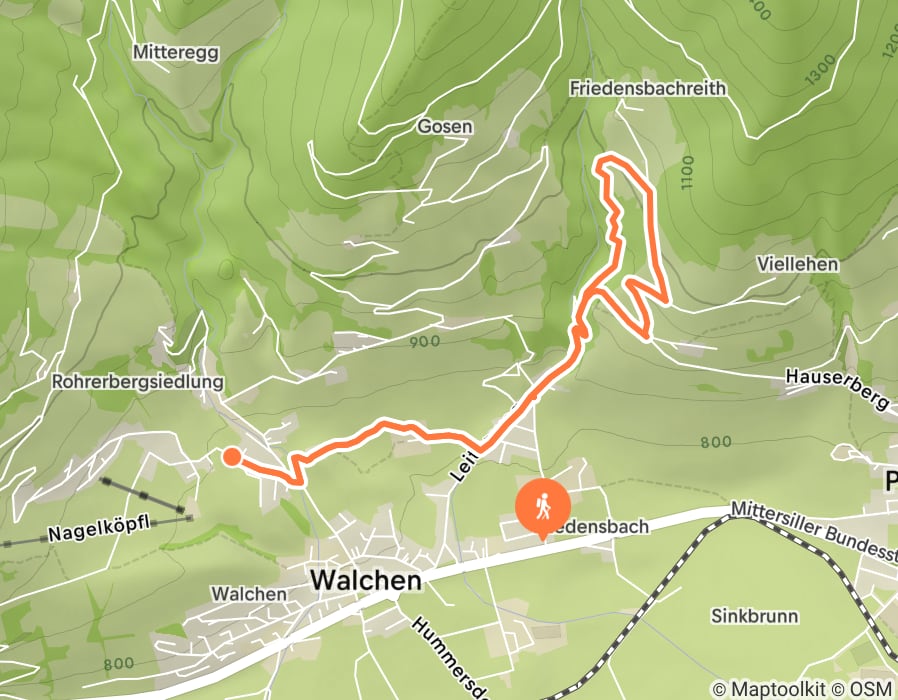Select the Sinkbrunn place label
Viewport: 898px width, 700px height.
(x=755, y=616)
